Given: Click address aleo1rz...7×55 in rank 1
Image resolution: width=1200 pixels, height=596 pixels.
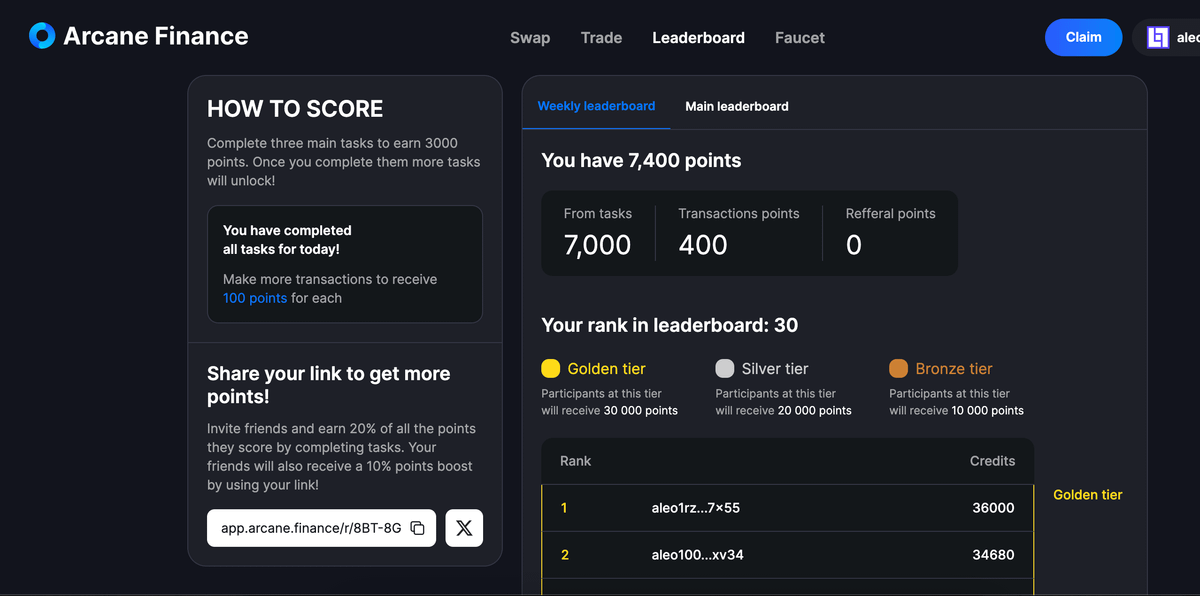Looking at the screenshot, I should 695,508.
